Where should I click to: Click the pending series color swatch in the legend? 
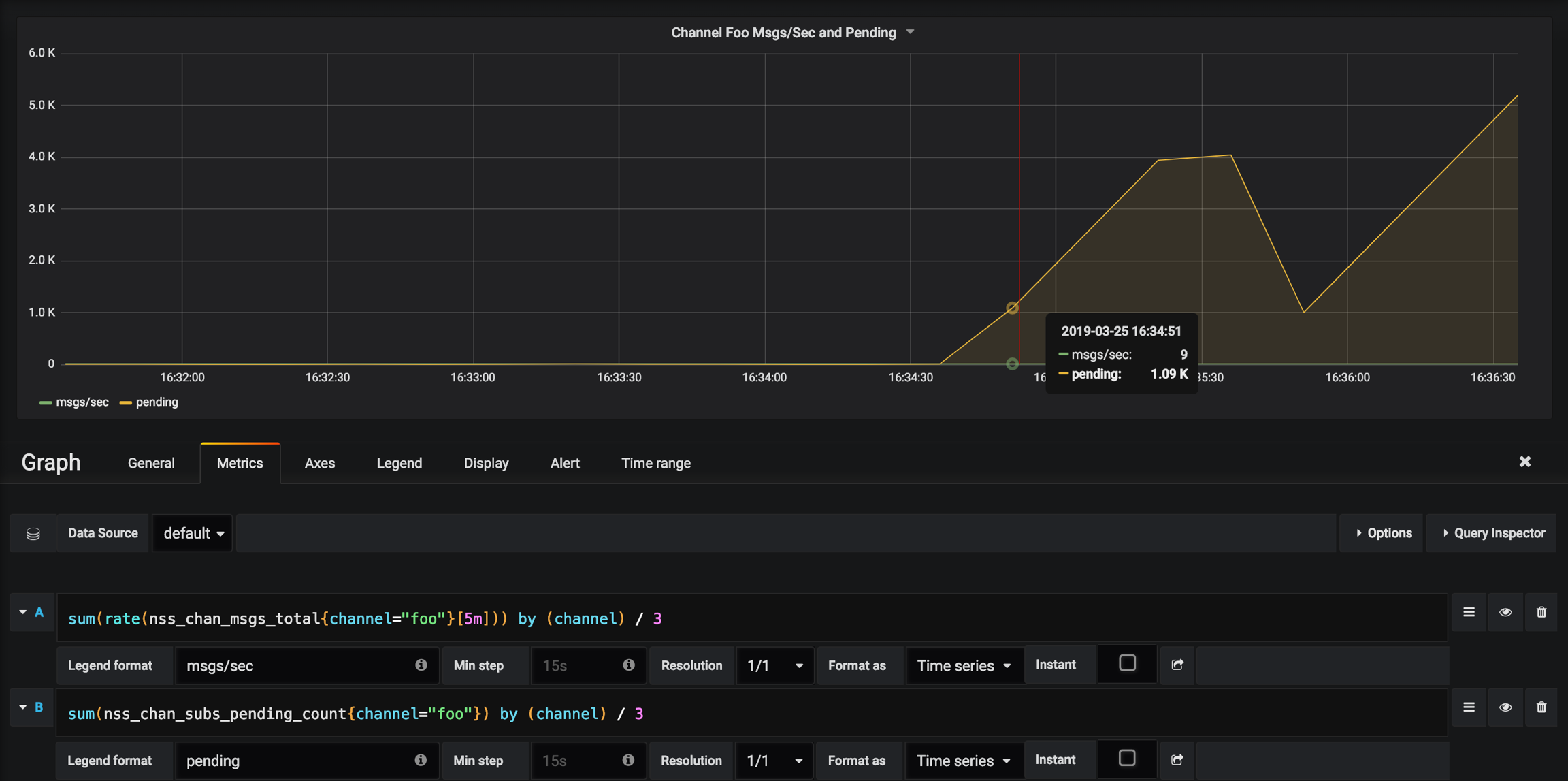coord(125,402)
